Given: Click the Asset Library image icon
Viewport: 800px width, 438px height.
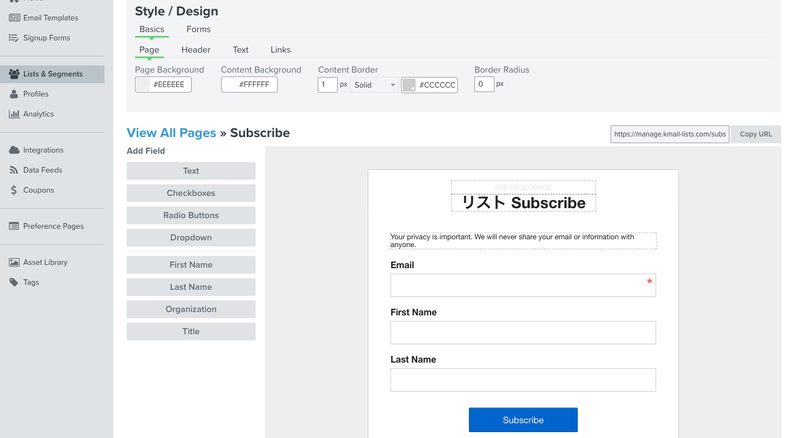Looking at the screenshot, I should (14, 262).
